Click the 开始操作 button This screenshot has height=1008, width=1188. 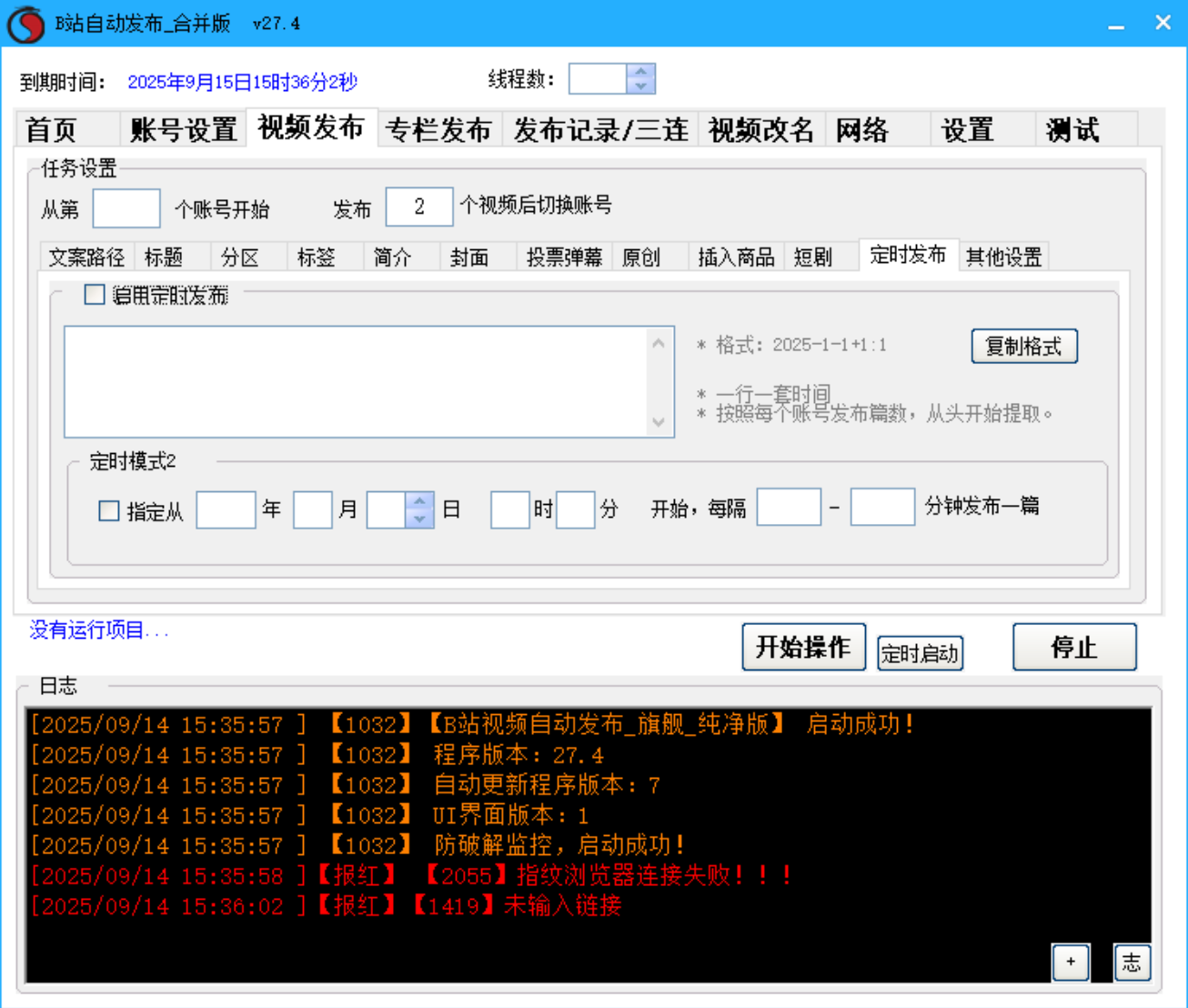coord(803,647)
